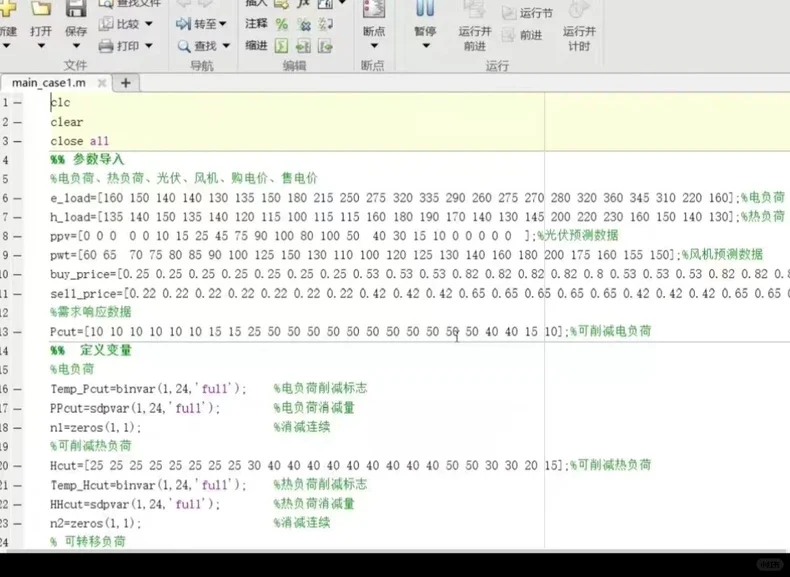The width and height of the screenshot is (790, 577).
Task: Click the Go To arrow icon
Action: coord(183,24)
